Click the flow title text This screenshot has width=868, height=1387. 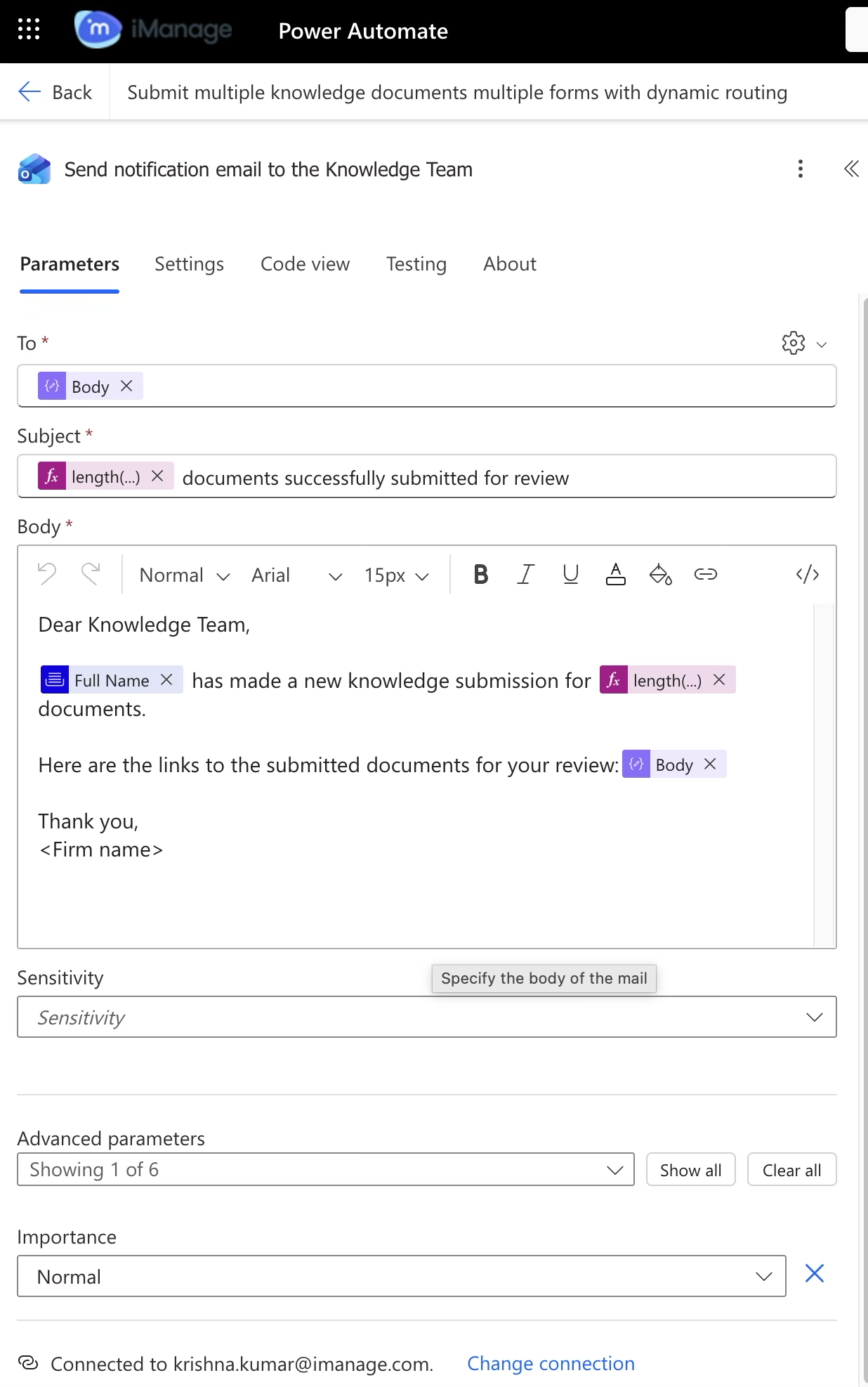click(457, 92)
